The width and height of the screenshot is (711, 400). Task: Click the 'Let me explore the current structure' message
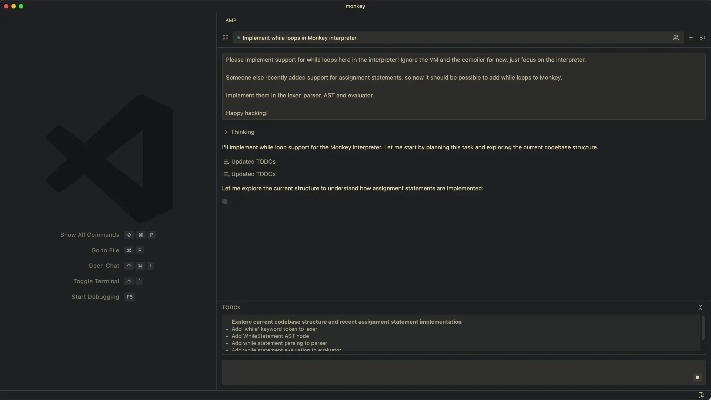pos(352,188)
